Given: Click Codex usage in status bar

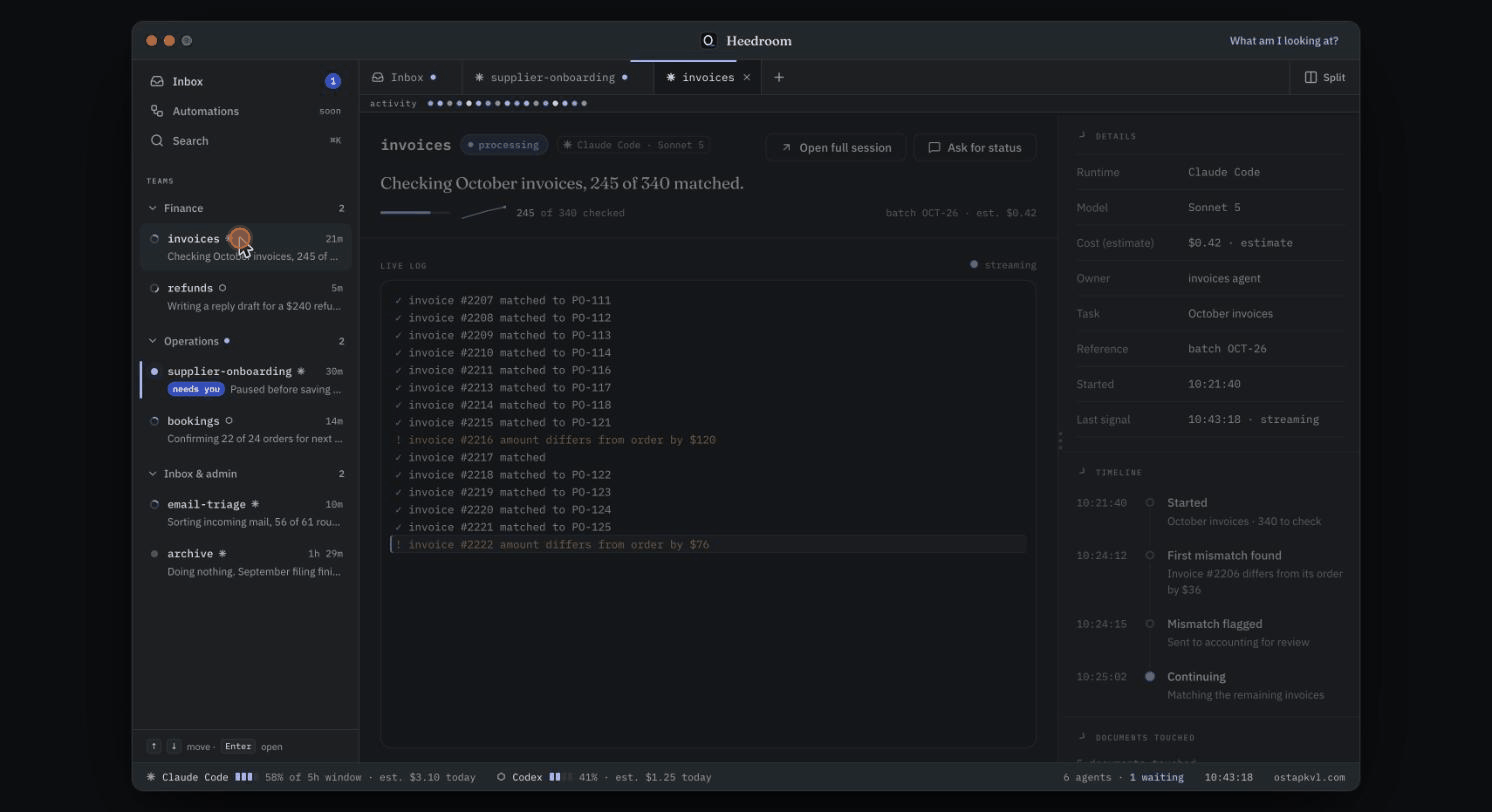Looking at the screenshot, I should pyautogui.click(x=604, y=777).
